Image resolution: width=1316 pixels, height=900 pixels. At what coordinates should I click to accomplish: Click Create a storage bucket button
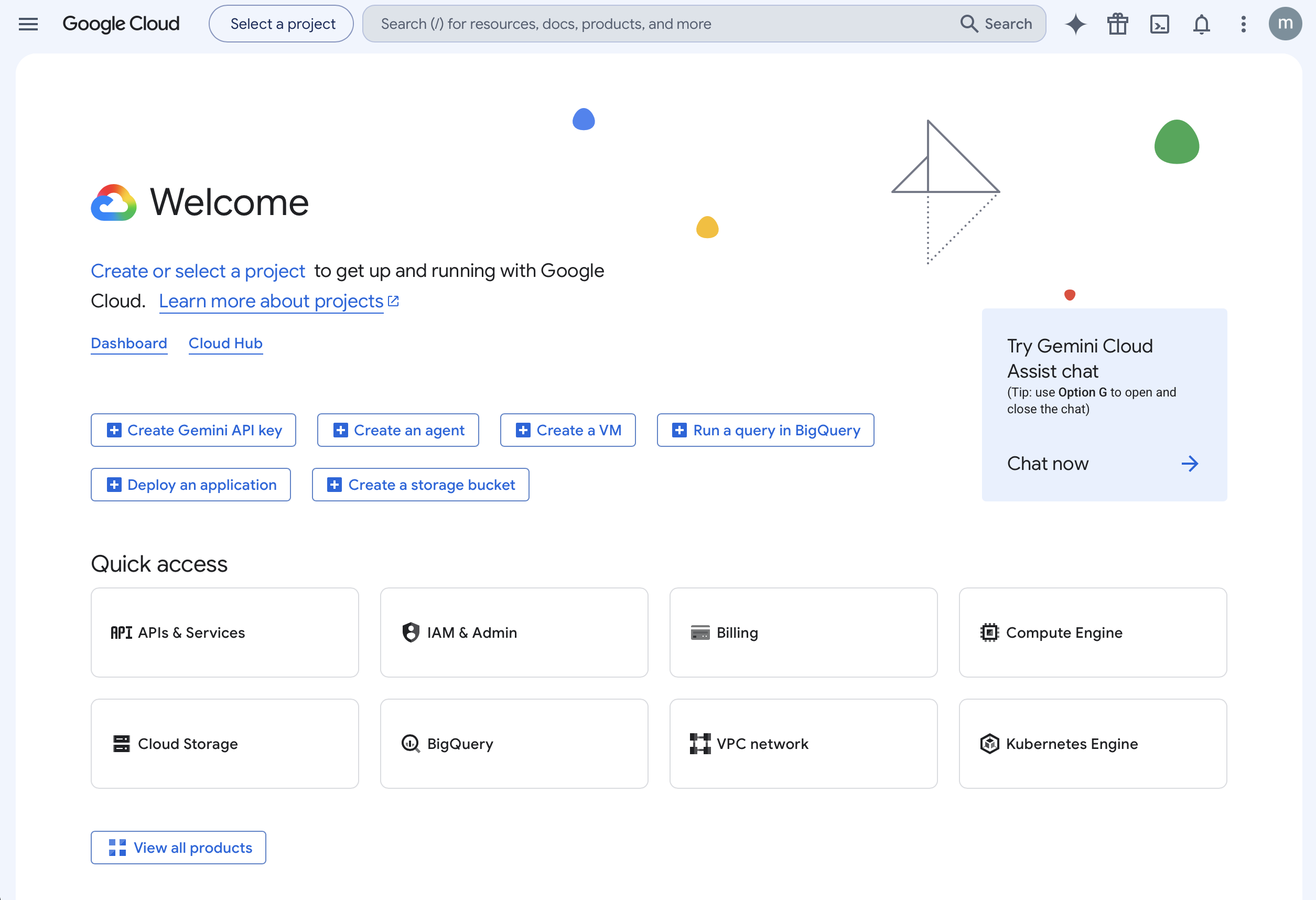coord(420,484)
